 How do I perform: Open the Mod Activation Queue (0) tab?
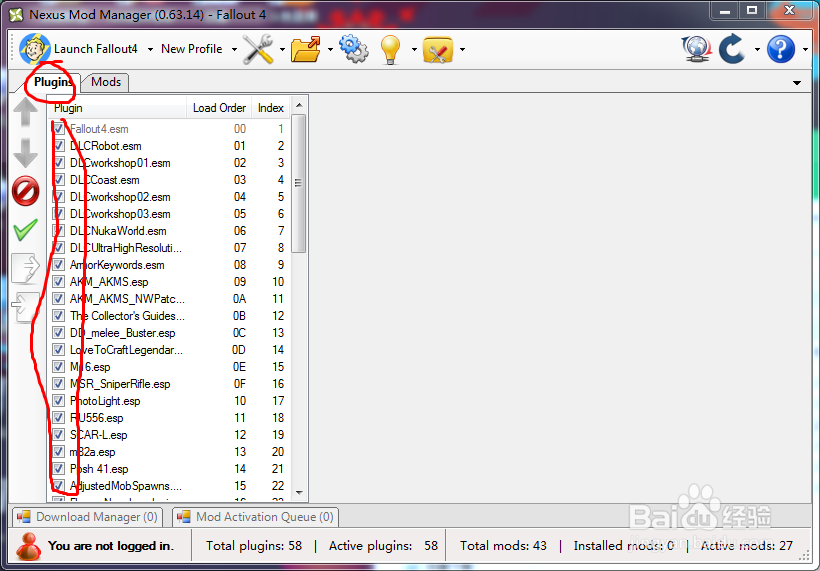256,517
